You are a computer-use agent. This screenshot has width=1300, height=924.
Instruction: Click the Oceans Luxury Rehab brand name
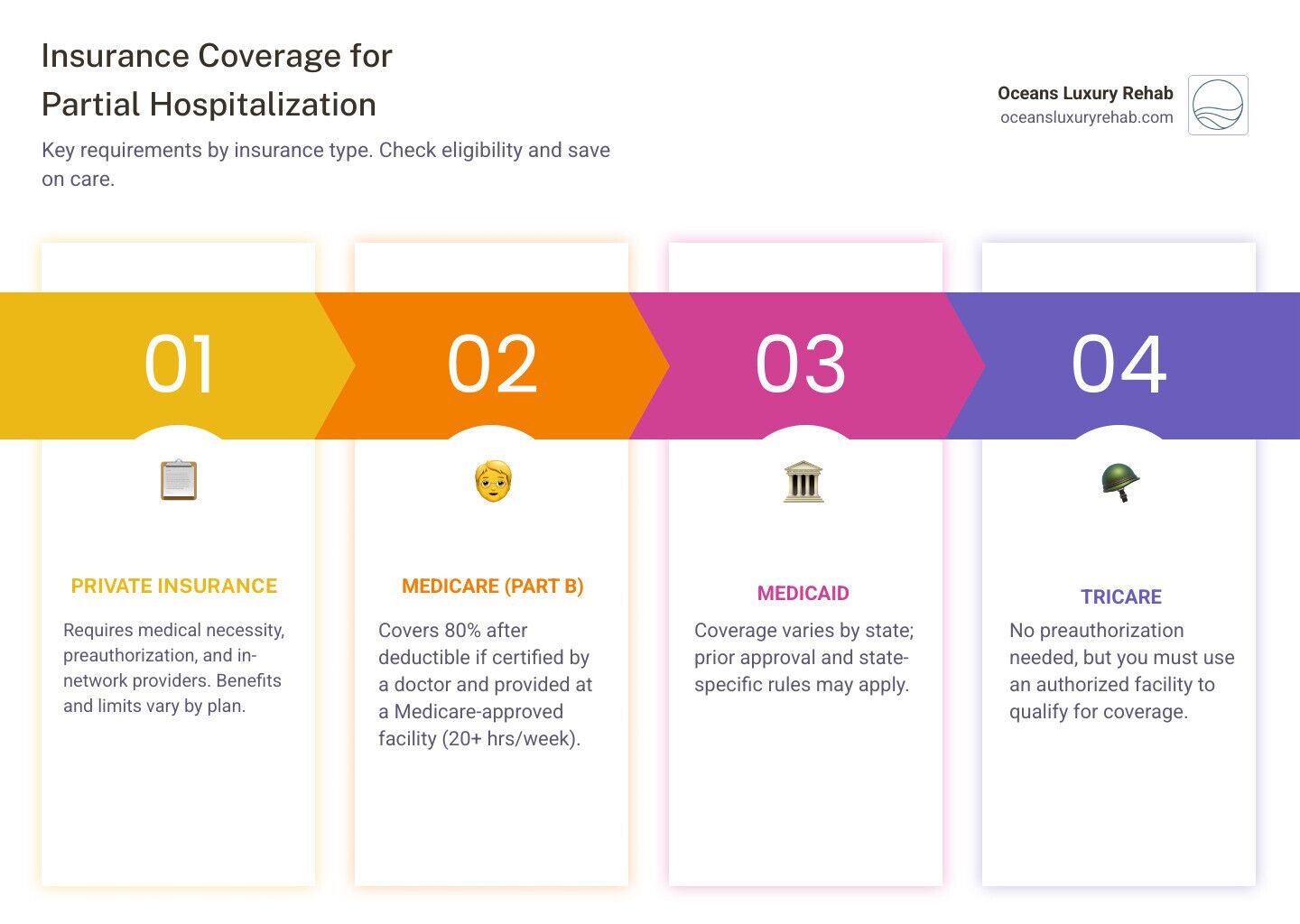click(x=1084, y=93)
